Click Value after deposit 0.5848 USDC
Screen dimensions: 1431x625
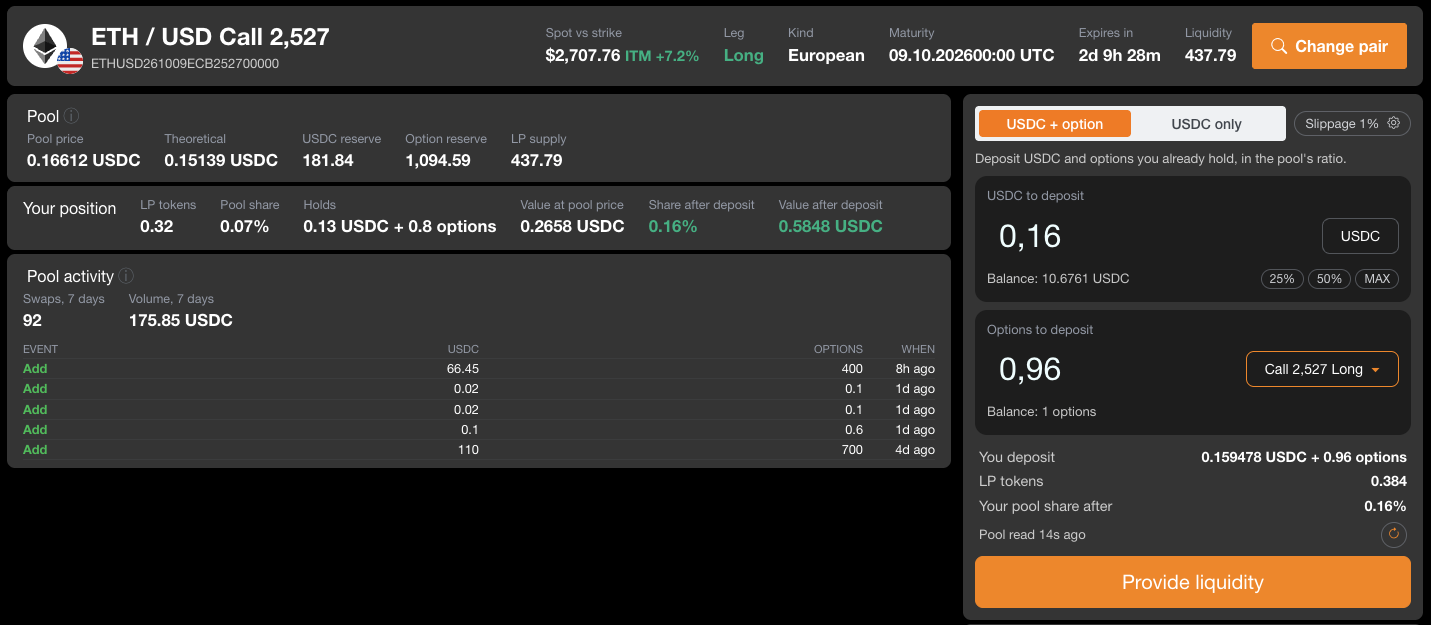pos(831,226)
